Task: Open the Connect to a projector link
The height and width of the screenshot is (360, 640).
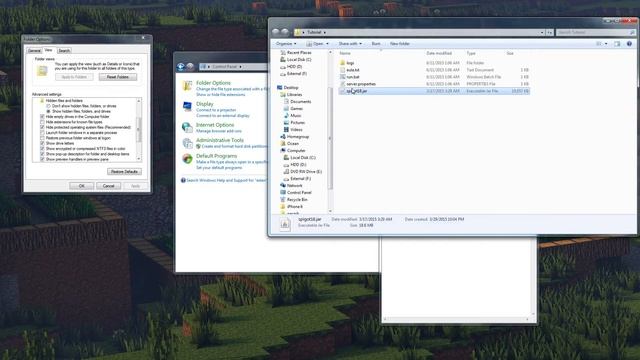Action: 216,110
